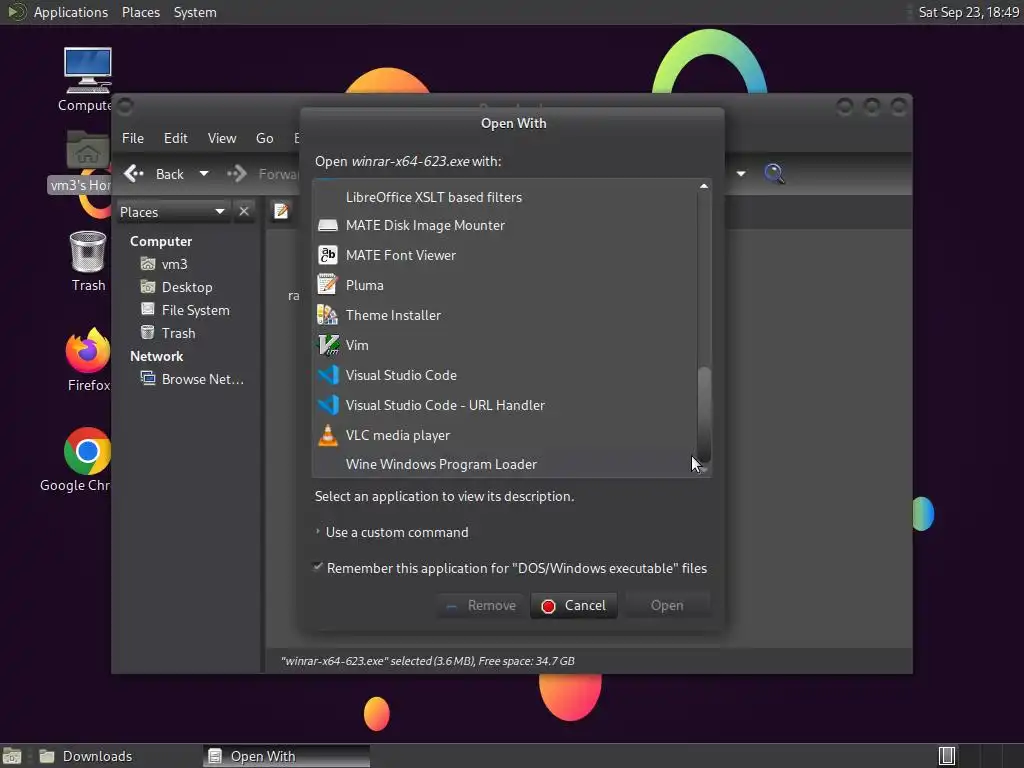Select the Vim list entry
The height and width of the screenshot is (768, 1024).
tap(505, 345)
